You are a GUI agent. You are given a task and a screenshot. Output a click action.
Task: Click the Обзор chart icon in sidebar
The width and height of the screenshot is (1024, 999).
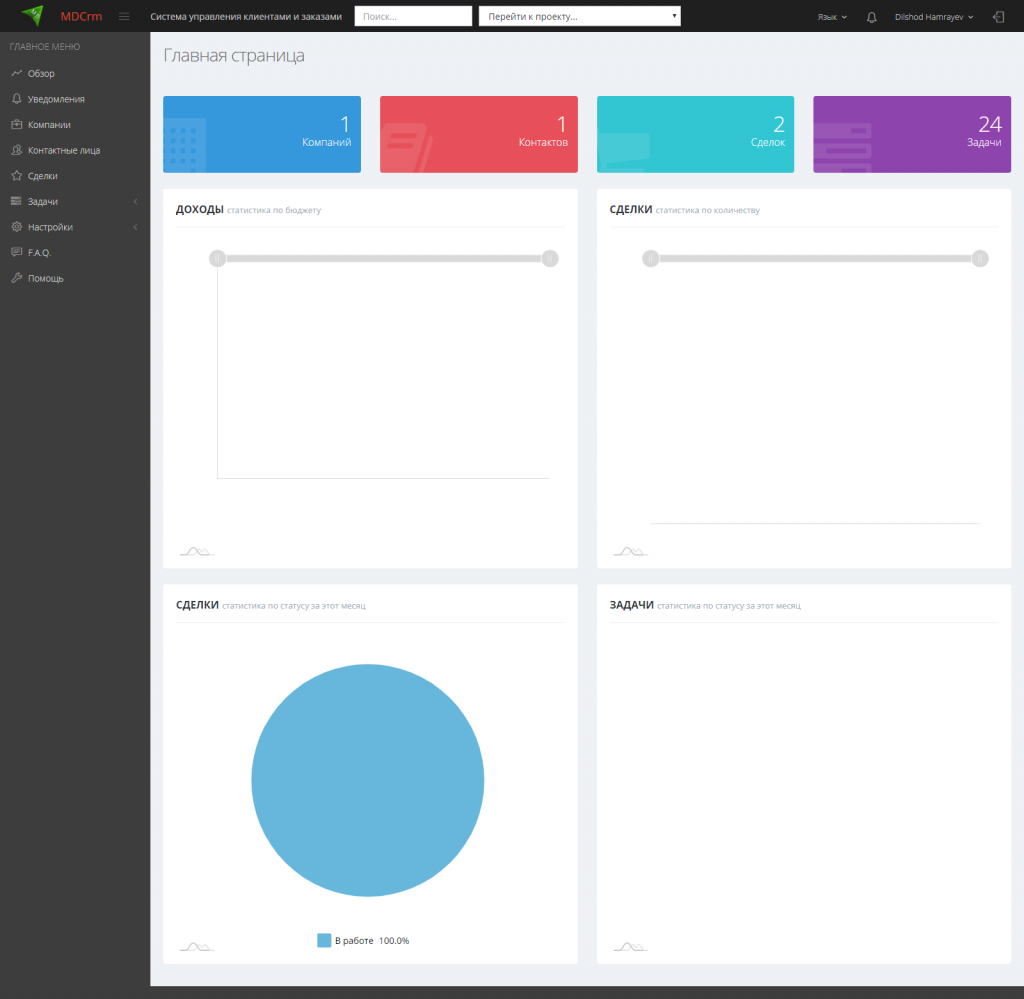pyautogui.click(x=17, y=73)
